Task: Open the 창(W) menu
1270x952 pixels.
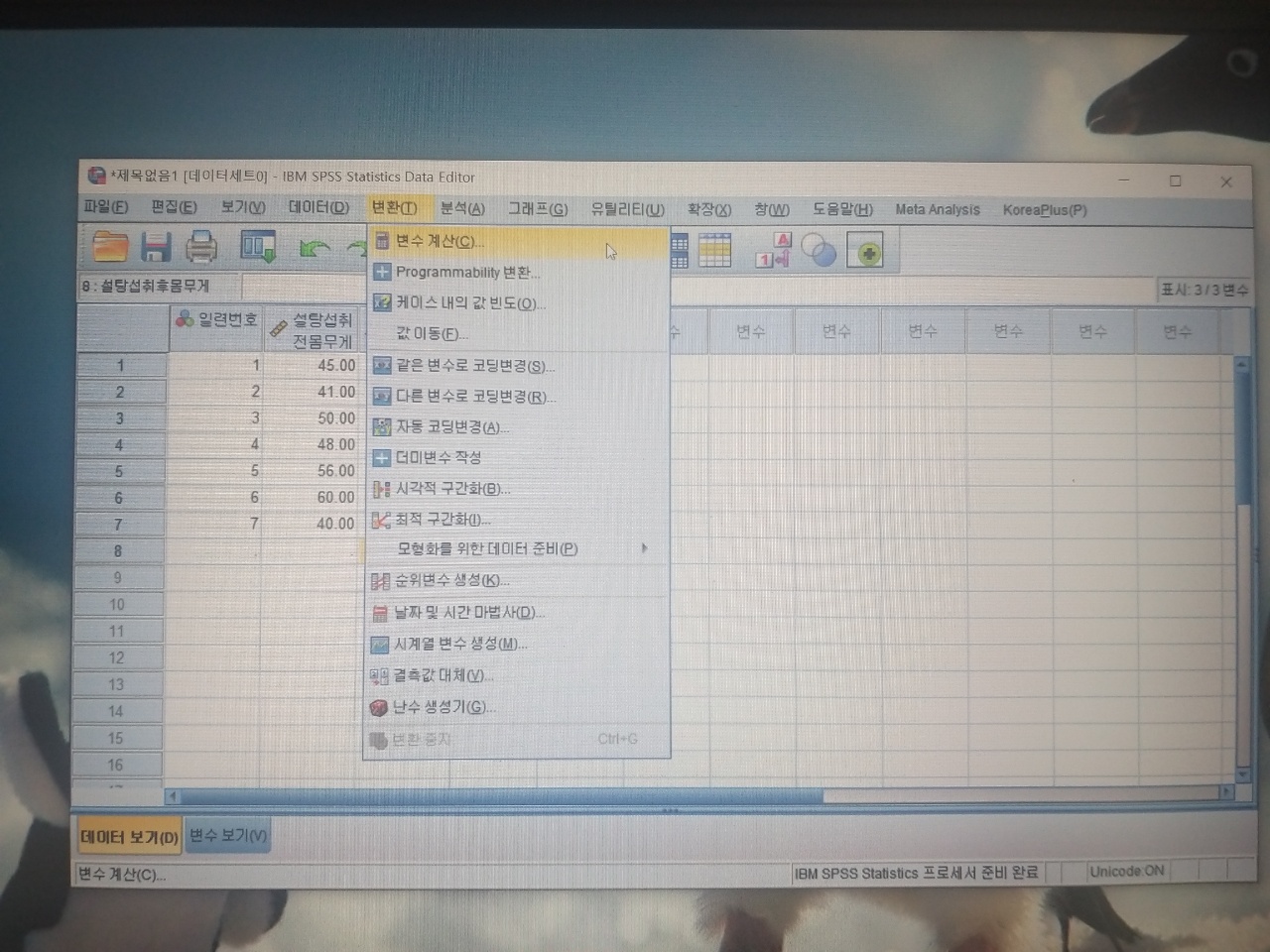Action: coord(772,209)
